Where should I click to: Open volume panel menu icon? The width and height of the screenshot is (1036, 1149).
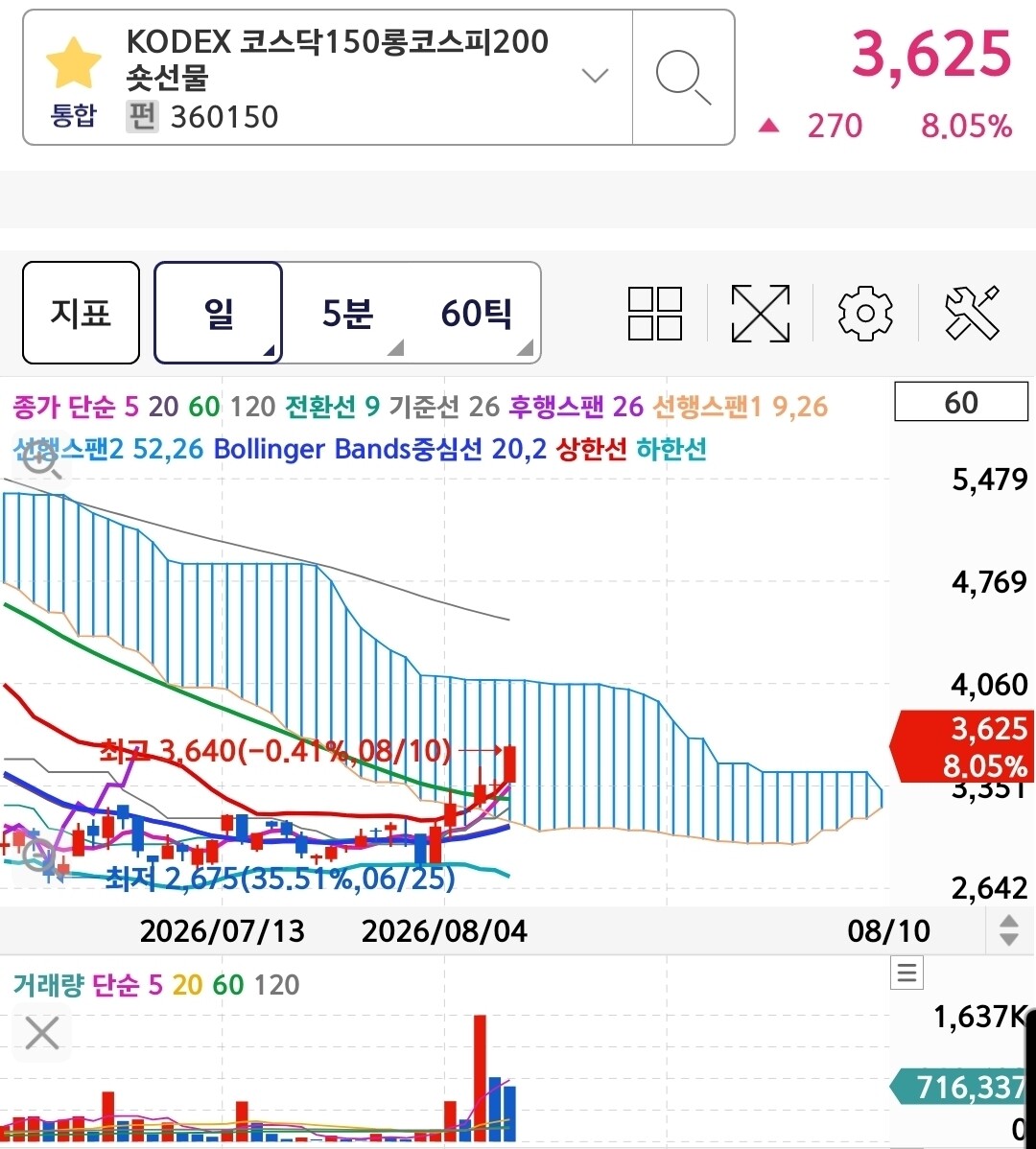[x=907, y=973]
